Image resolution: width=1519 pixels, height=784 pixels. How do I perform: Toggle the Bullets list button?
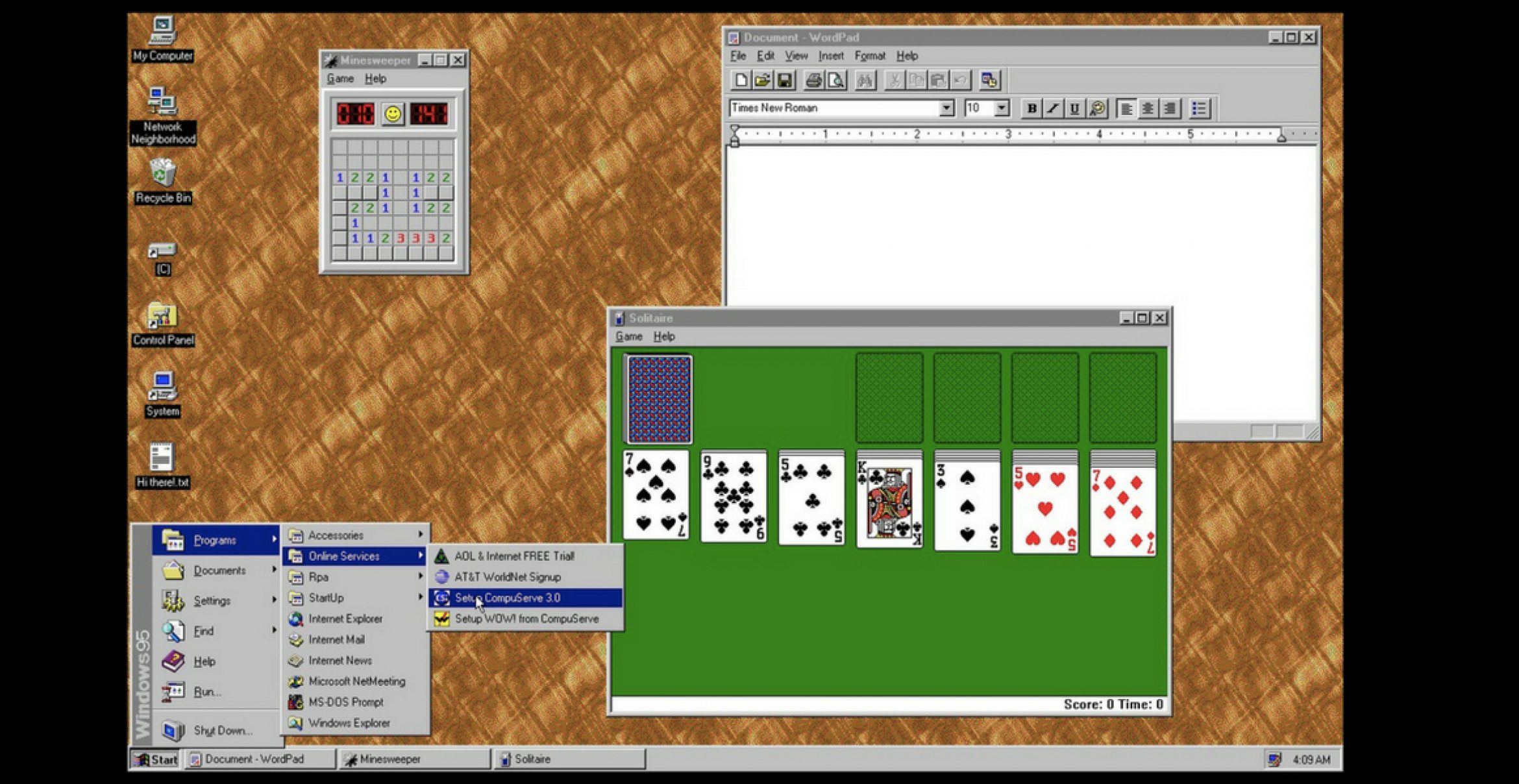[1199, 108]
